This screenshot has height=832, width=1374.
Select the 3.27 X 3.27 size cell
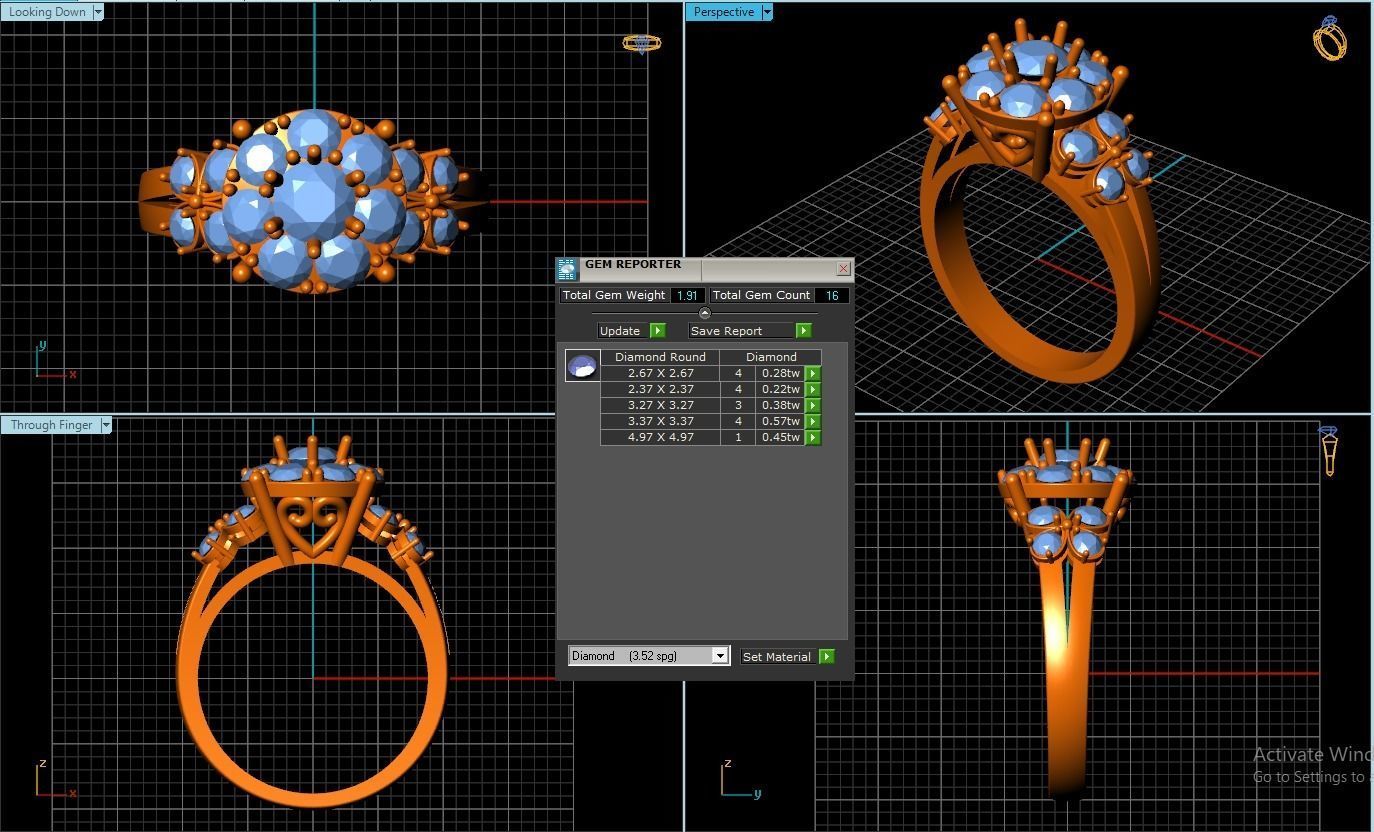point(660,405)
